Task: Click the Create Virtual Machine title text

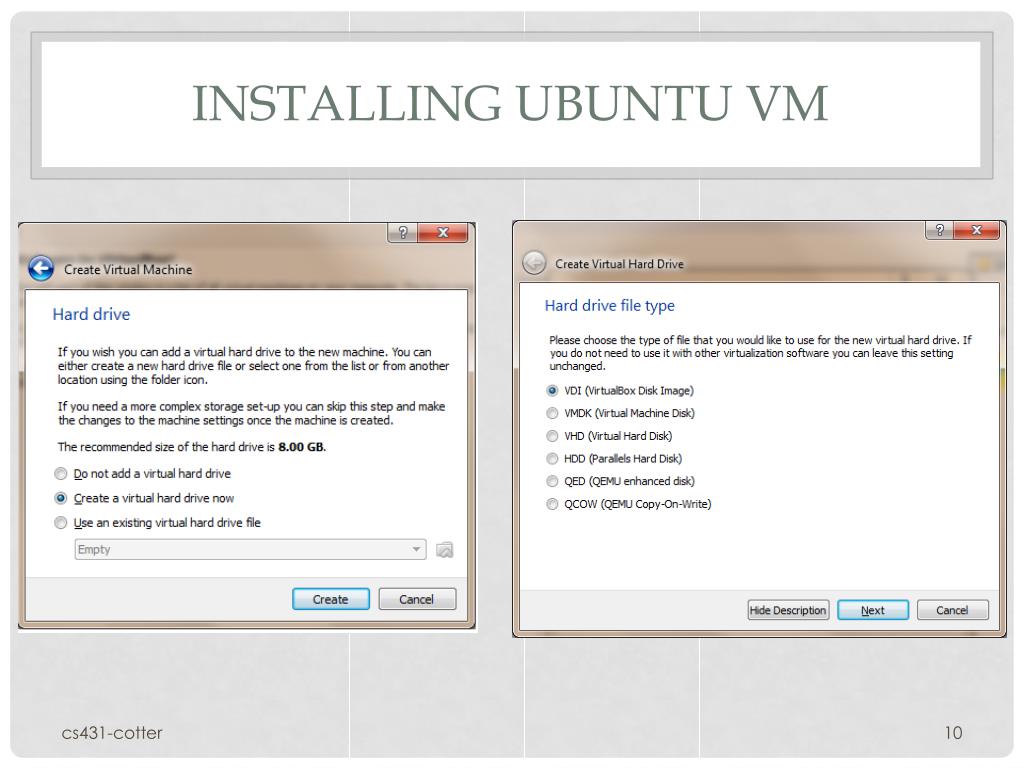Action: (x=128, y=269)
